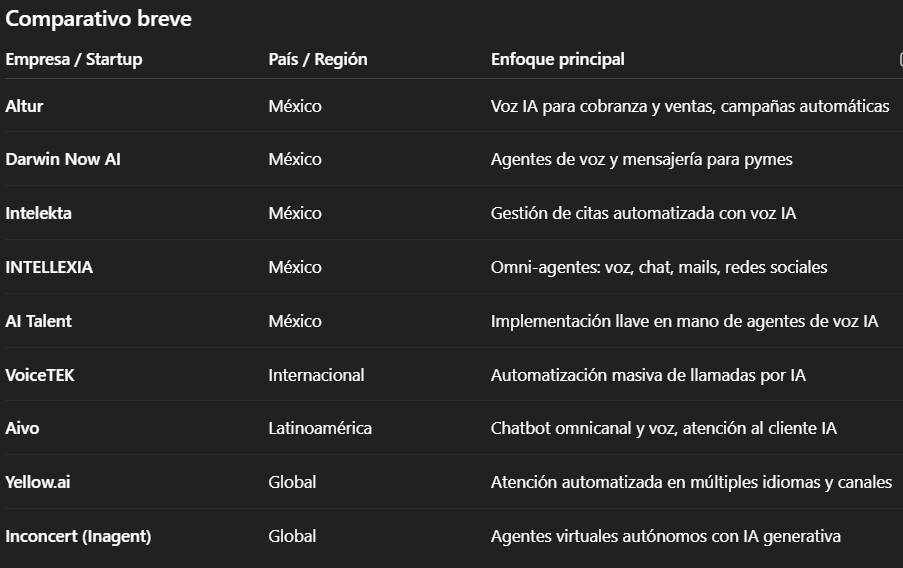The height and width of the screenshot is (568, 903).
Task: Select the "Agentes virtuales autónomos" description
Action: 666,536
